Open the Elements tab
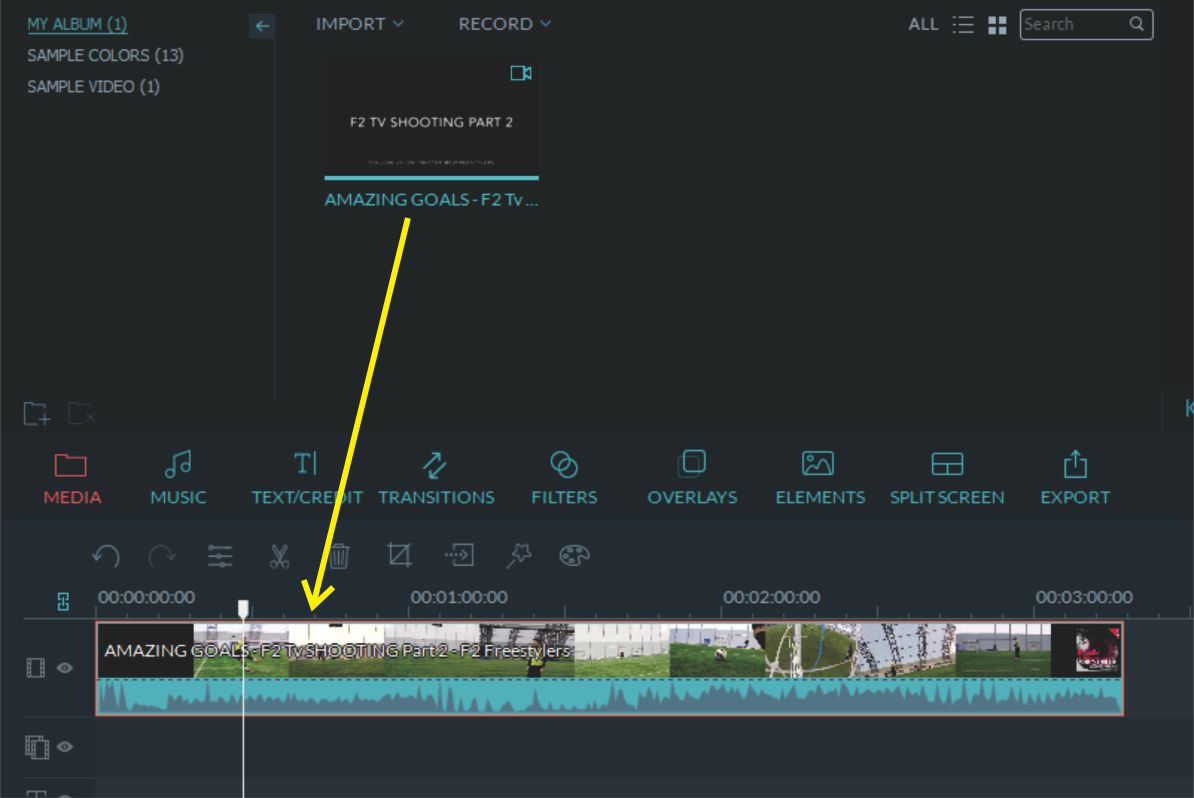 (820, 479)
